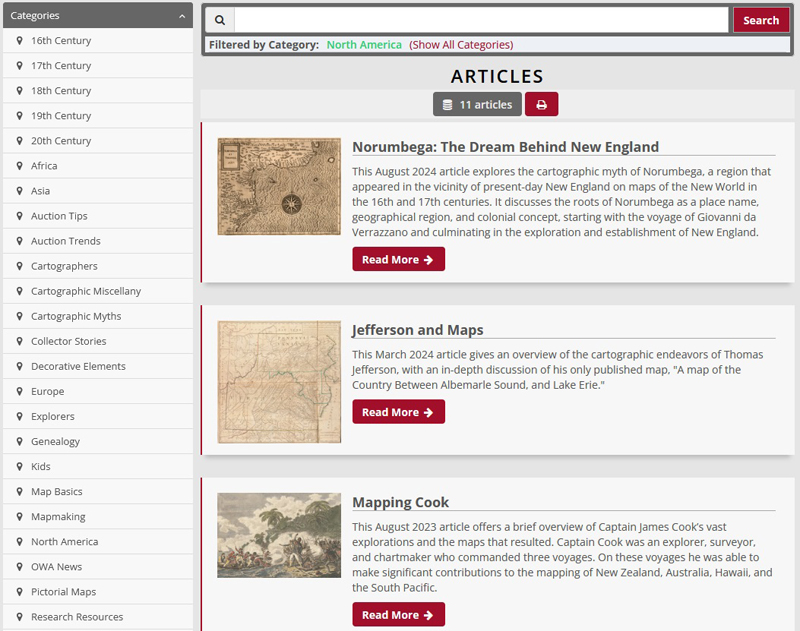Click the green North America filter link

[x=364, y=45]
